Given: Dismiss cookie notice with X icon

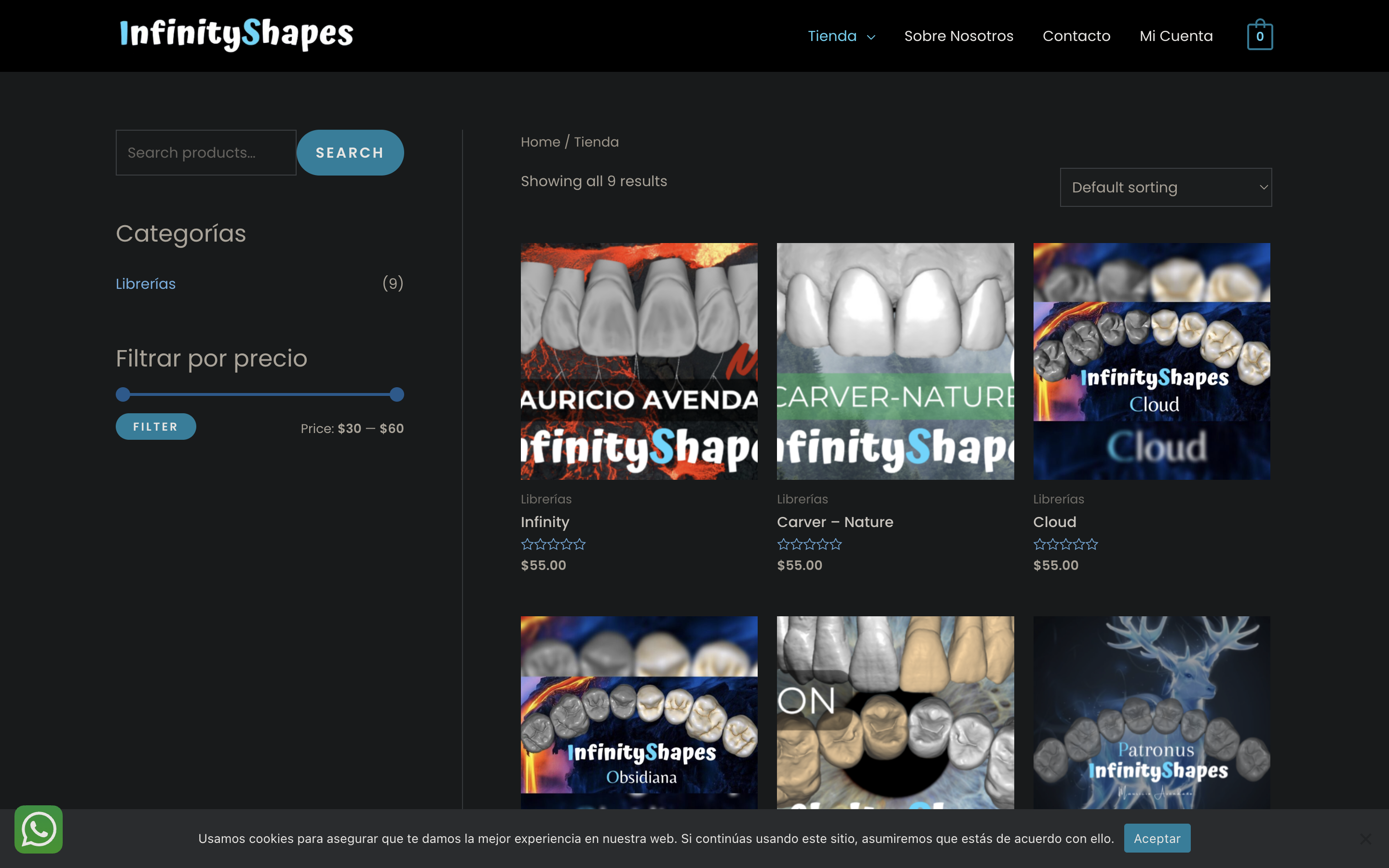Looking at the screenshot, I should 1365,839.
